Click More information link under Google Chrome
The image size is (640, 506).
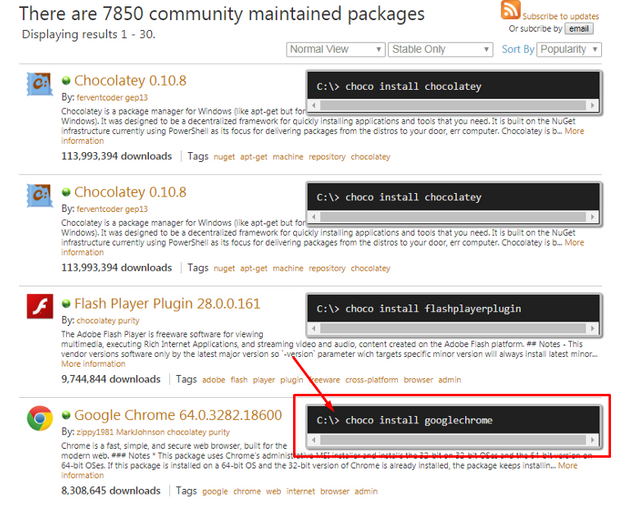567,466
